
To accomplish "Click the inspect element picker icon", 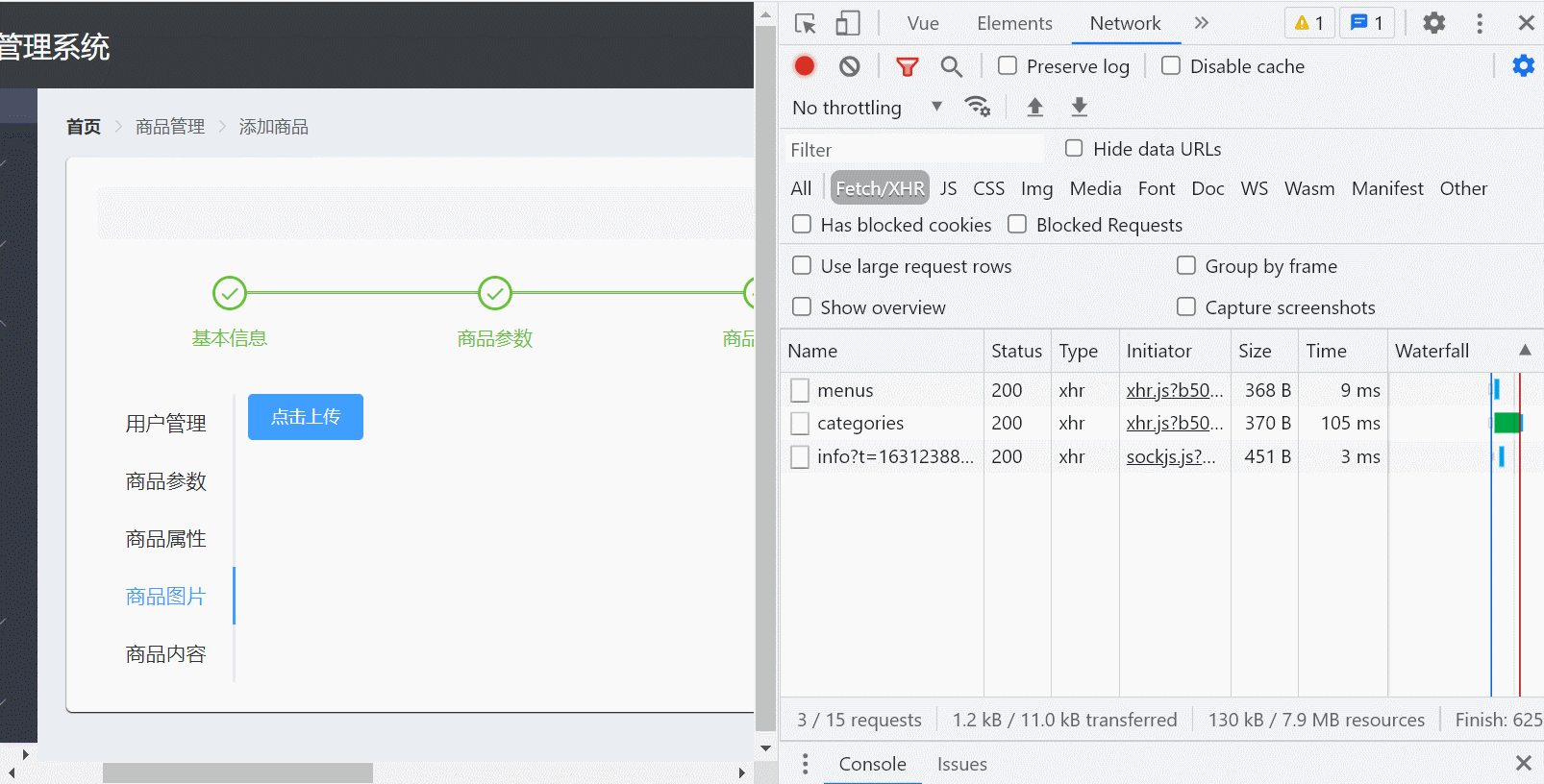I will click(x=806, y=23).
